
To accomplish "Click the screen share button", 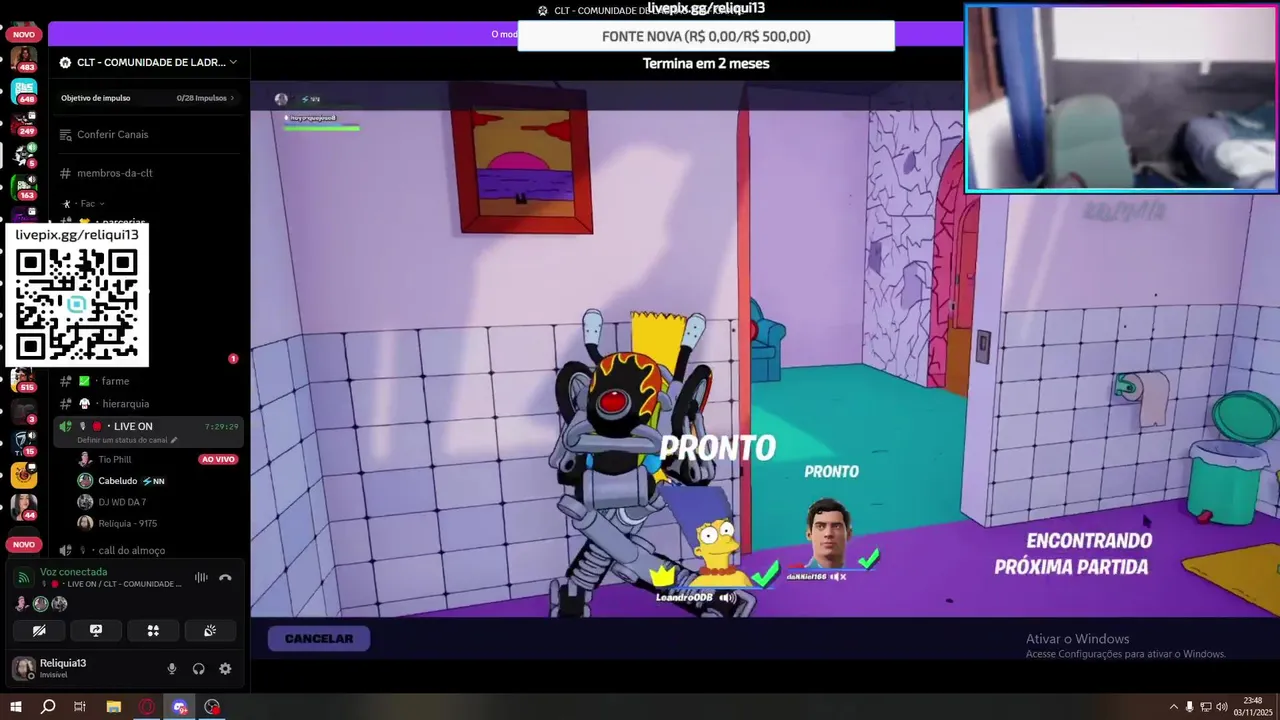I will [x=96, y=631].
